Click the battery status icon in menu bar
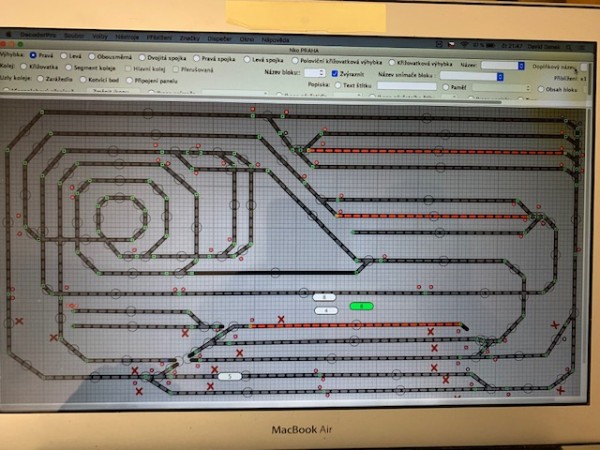The height and width of the screenshot is (450, 600). pos(490,45)
